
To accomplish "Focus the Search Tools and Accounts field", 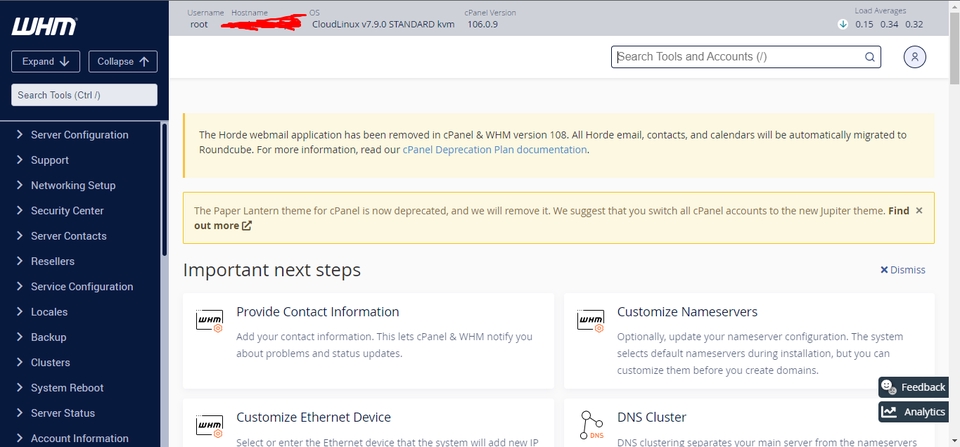I will click(746, 57).
